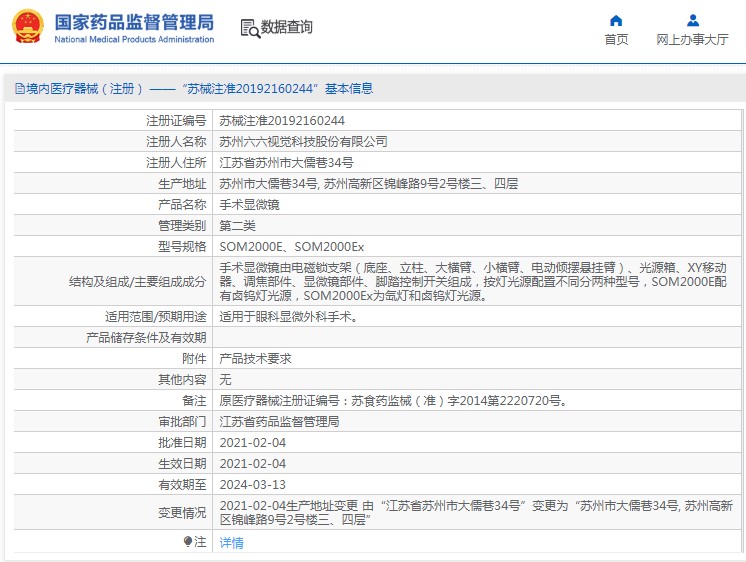Select management category 第二类
The height and width of the screenshot is (562, 746).
237,226
